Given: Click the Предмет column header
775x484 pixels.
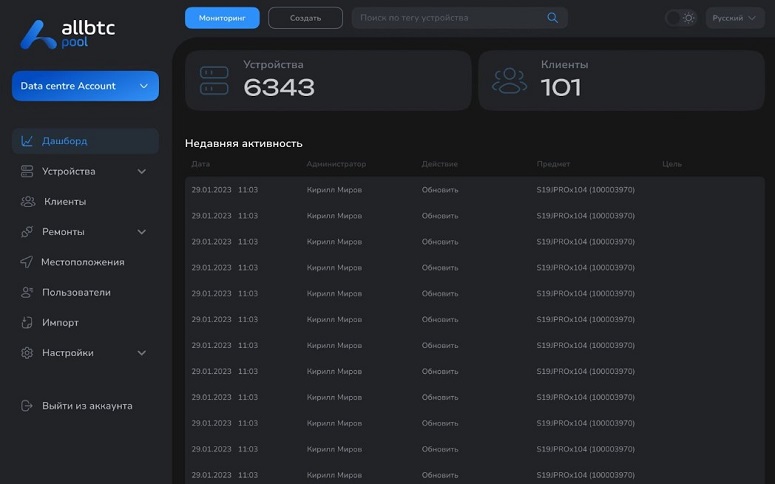Looking at the screenshot, I should (x=553, y=164).
